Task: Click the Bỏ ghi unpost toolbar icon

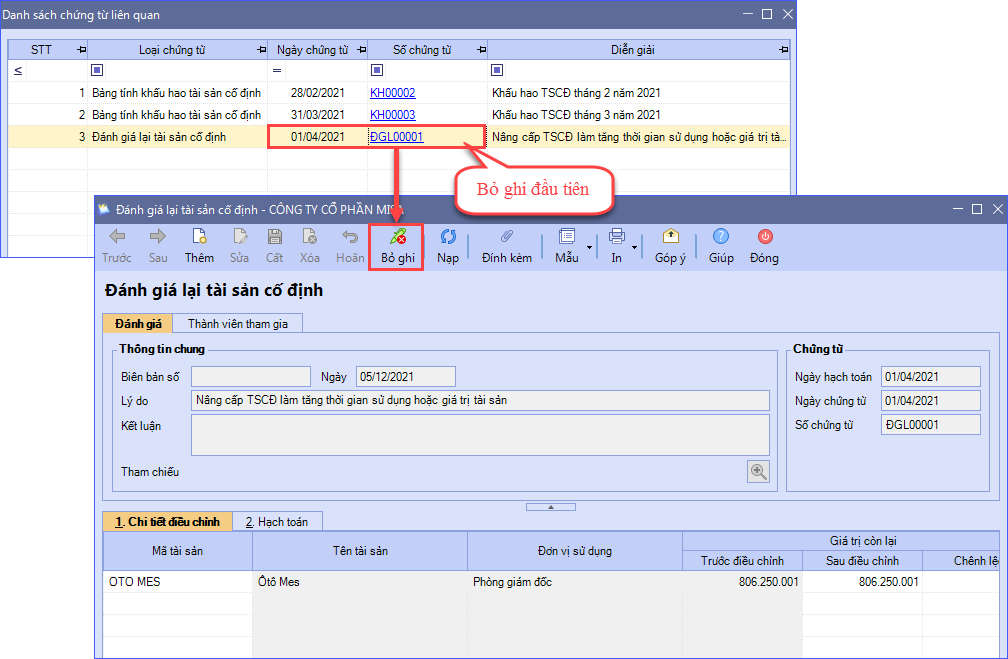Action: tap(397, 238)
